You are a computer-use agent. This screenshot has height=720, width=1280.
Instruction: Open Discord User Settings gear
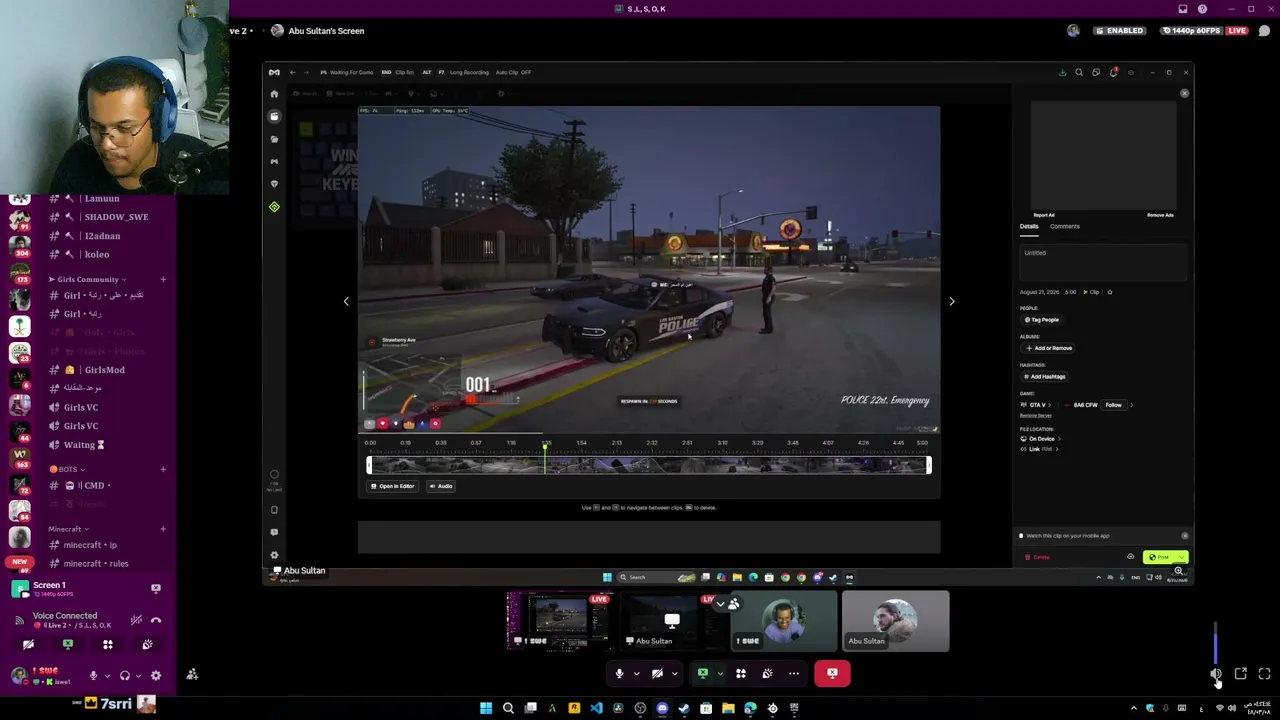156,676
